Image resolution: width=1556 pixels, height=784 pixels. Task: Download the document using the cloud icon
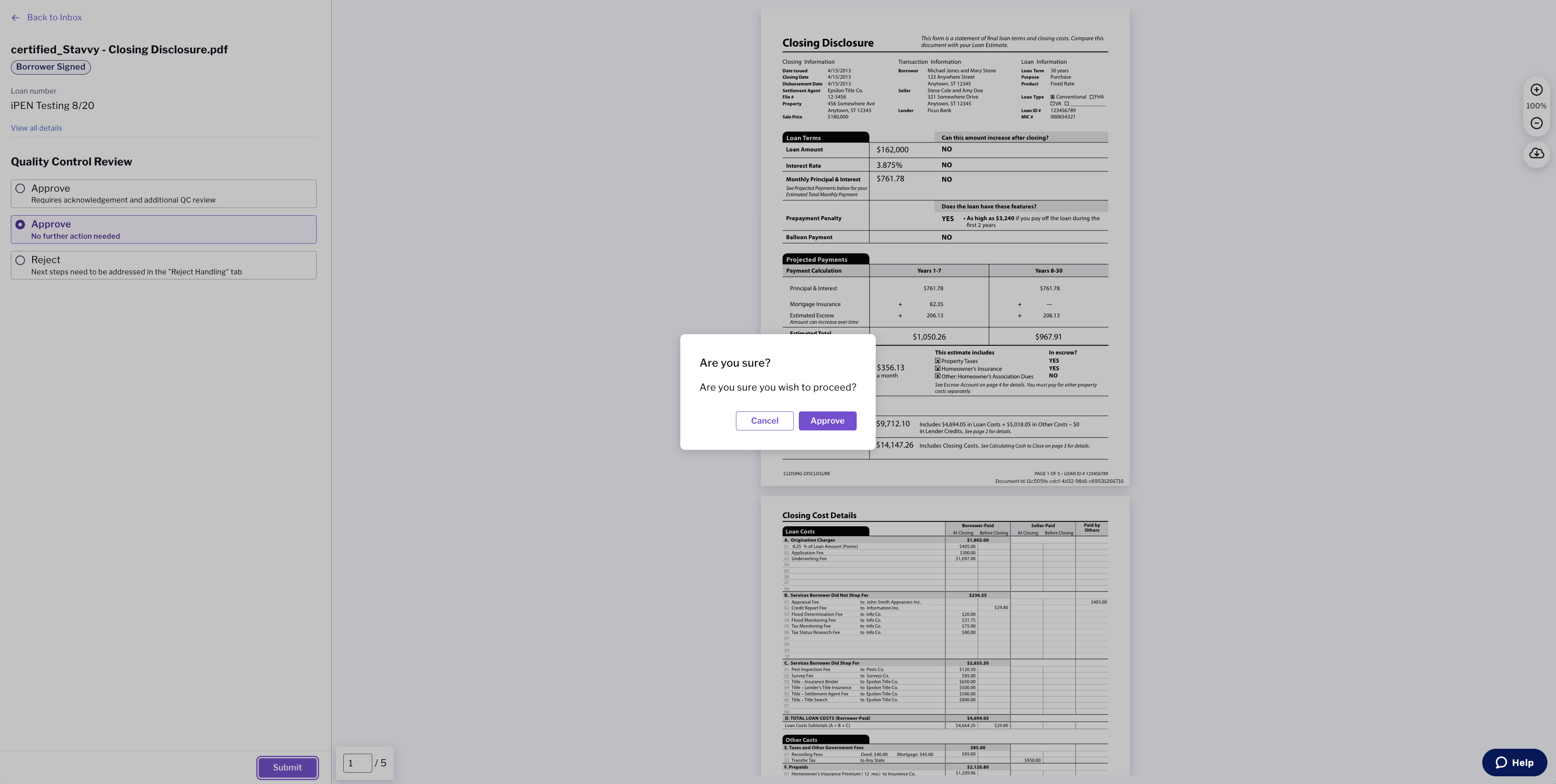(1536, 153)
